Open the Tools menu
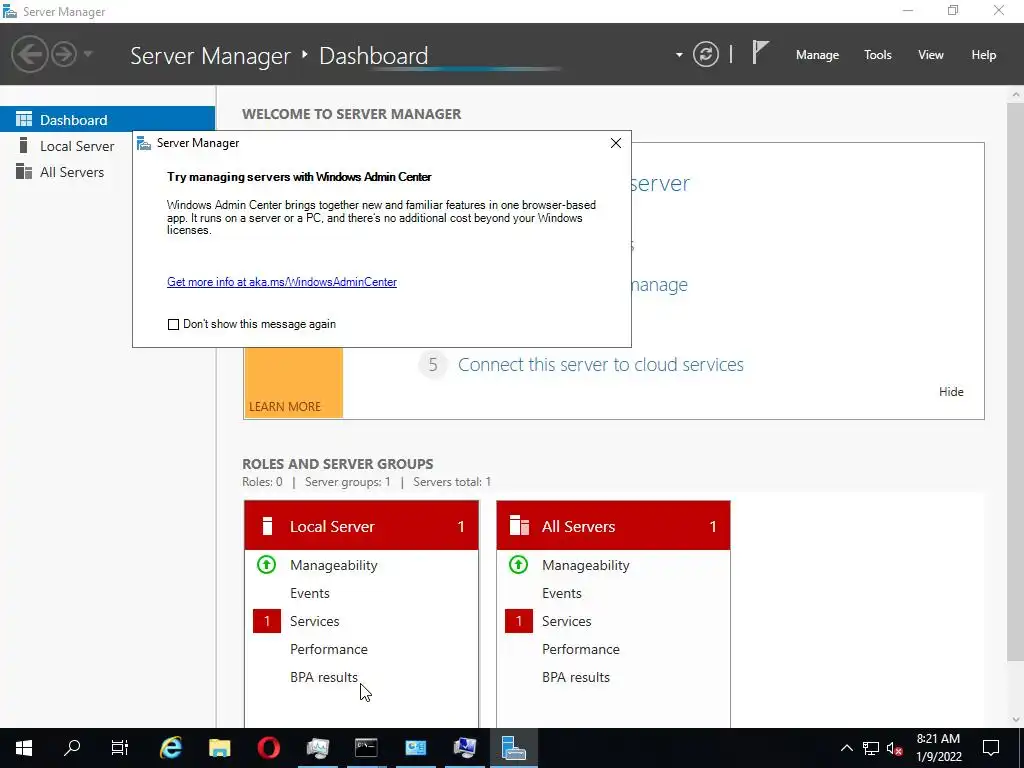The image size is (1024, 768). pos(878,55)
